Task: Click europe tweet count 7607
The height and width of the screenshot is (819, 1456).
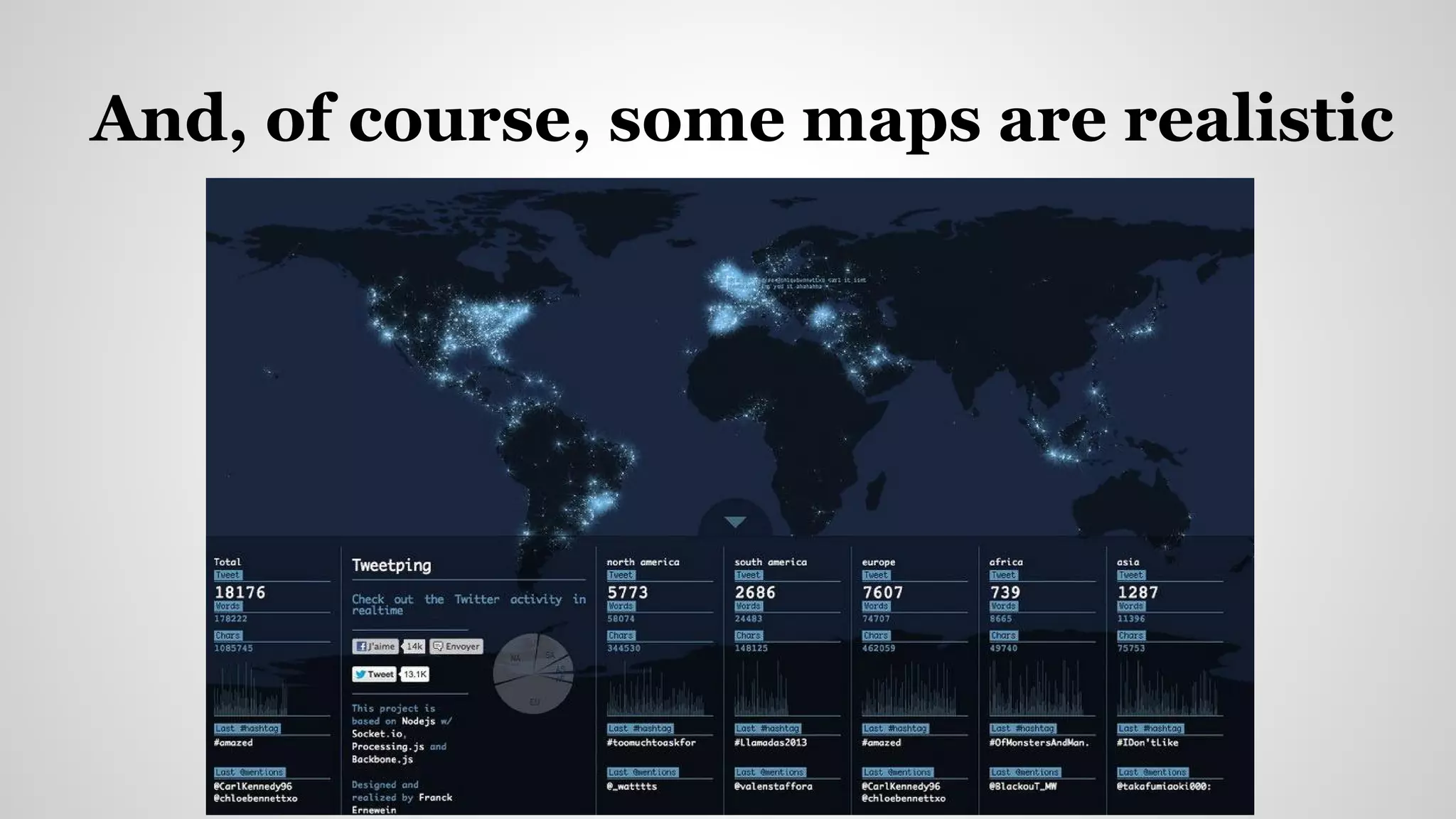Action: point(882,592)
